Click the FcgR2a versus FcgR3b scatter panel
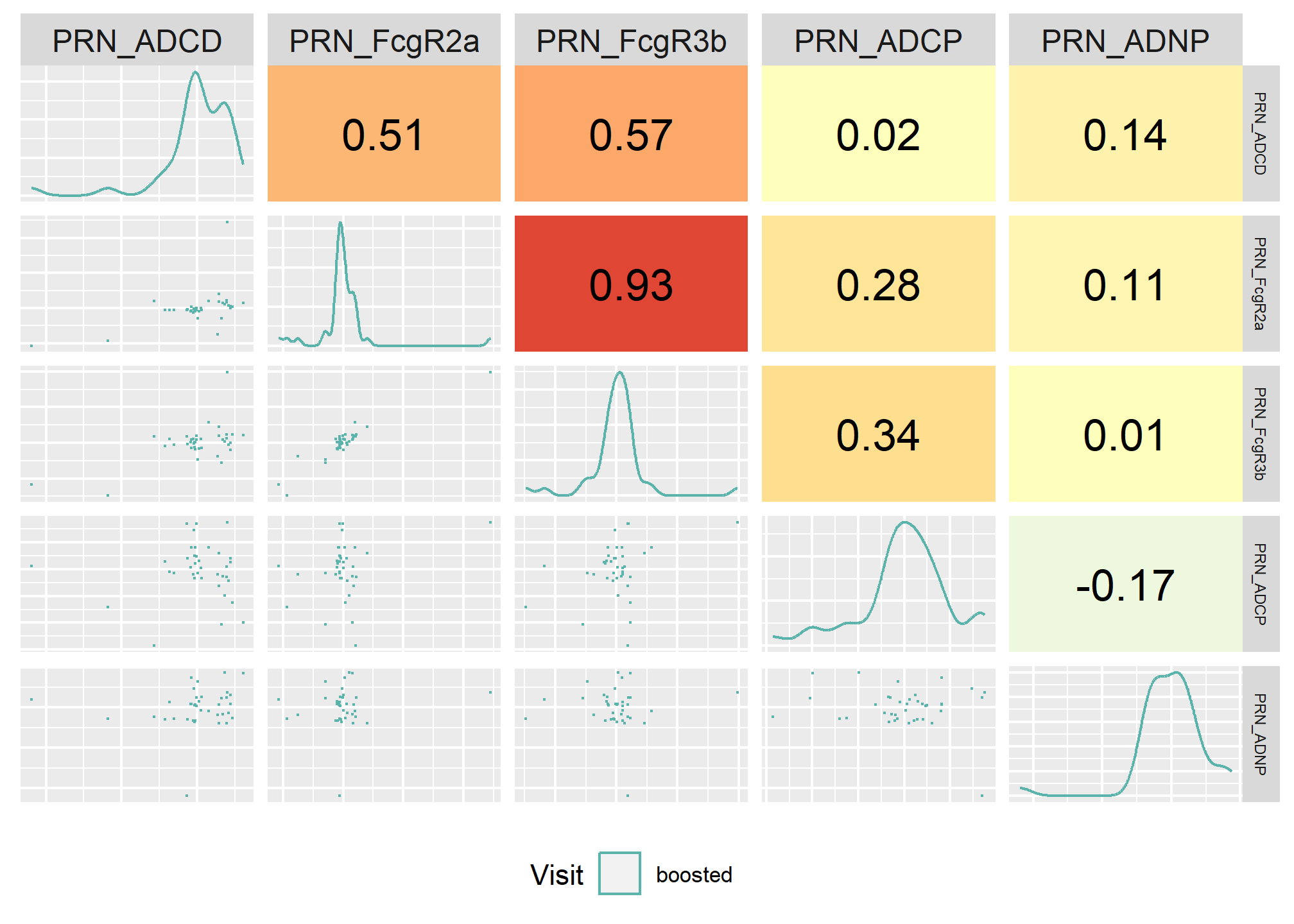This screenshot has height=924, width=1294. (x=384, y=434)
